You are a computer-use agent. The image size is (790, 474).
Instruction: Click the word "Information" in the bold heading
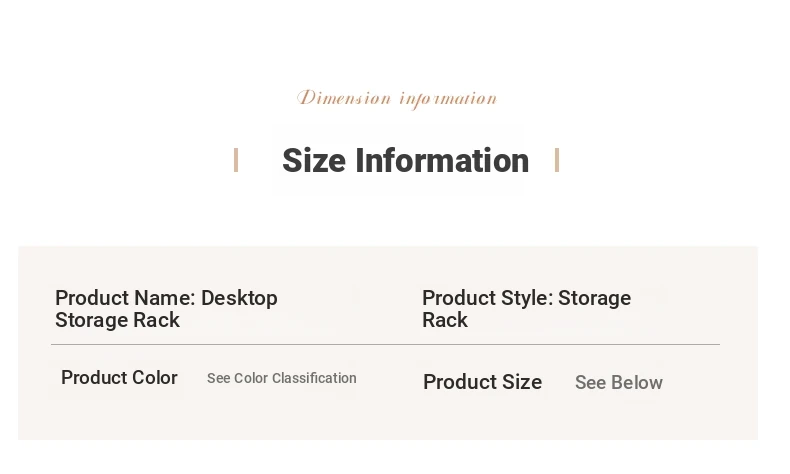[442, 160]
